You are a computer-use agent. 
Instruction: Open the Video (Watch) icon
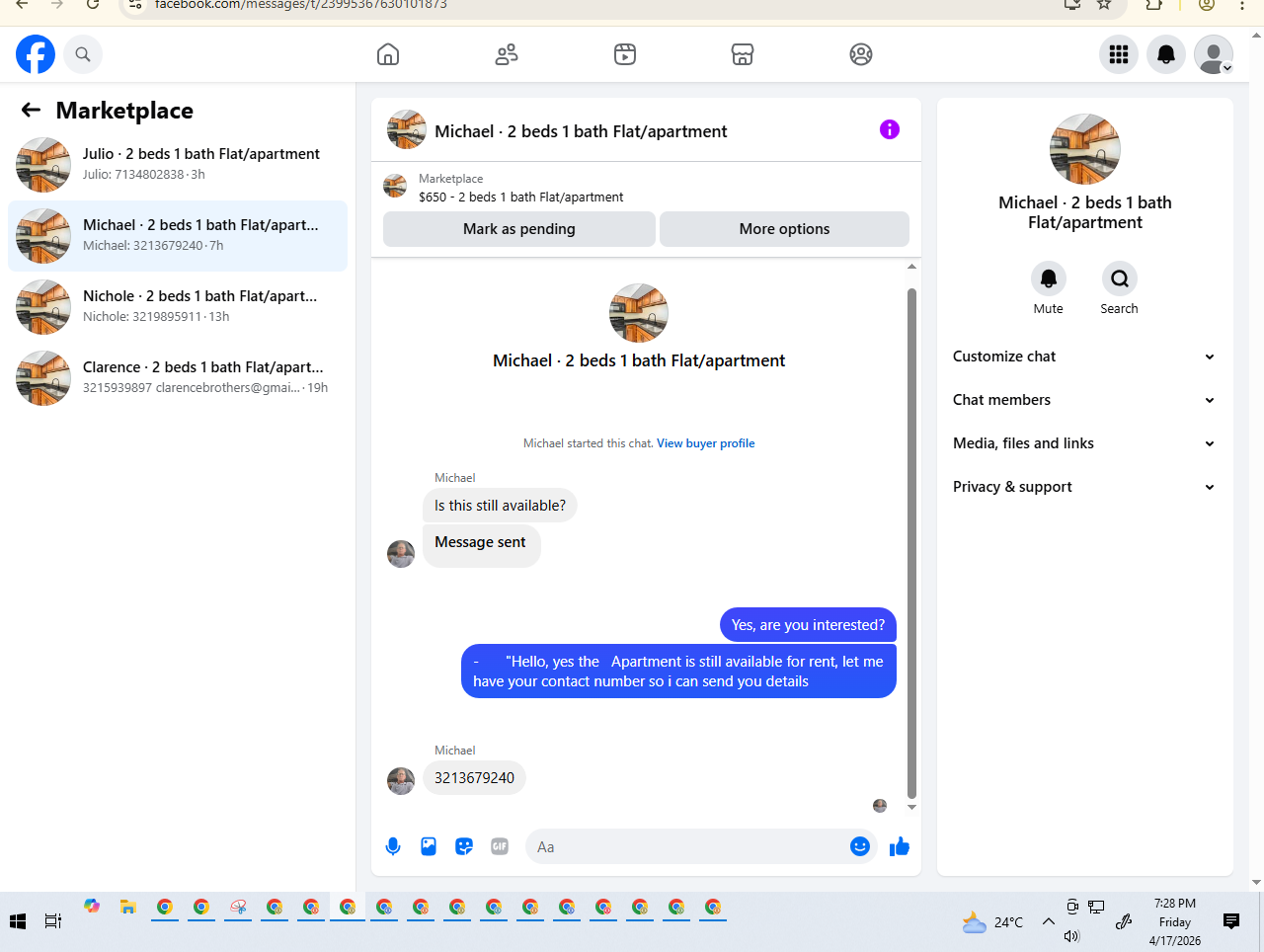(x=625, y=54)
